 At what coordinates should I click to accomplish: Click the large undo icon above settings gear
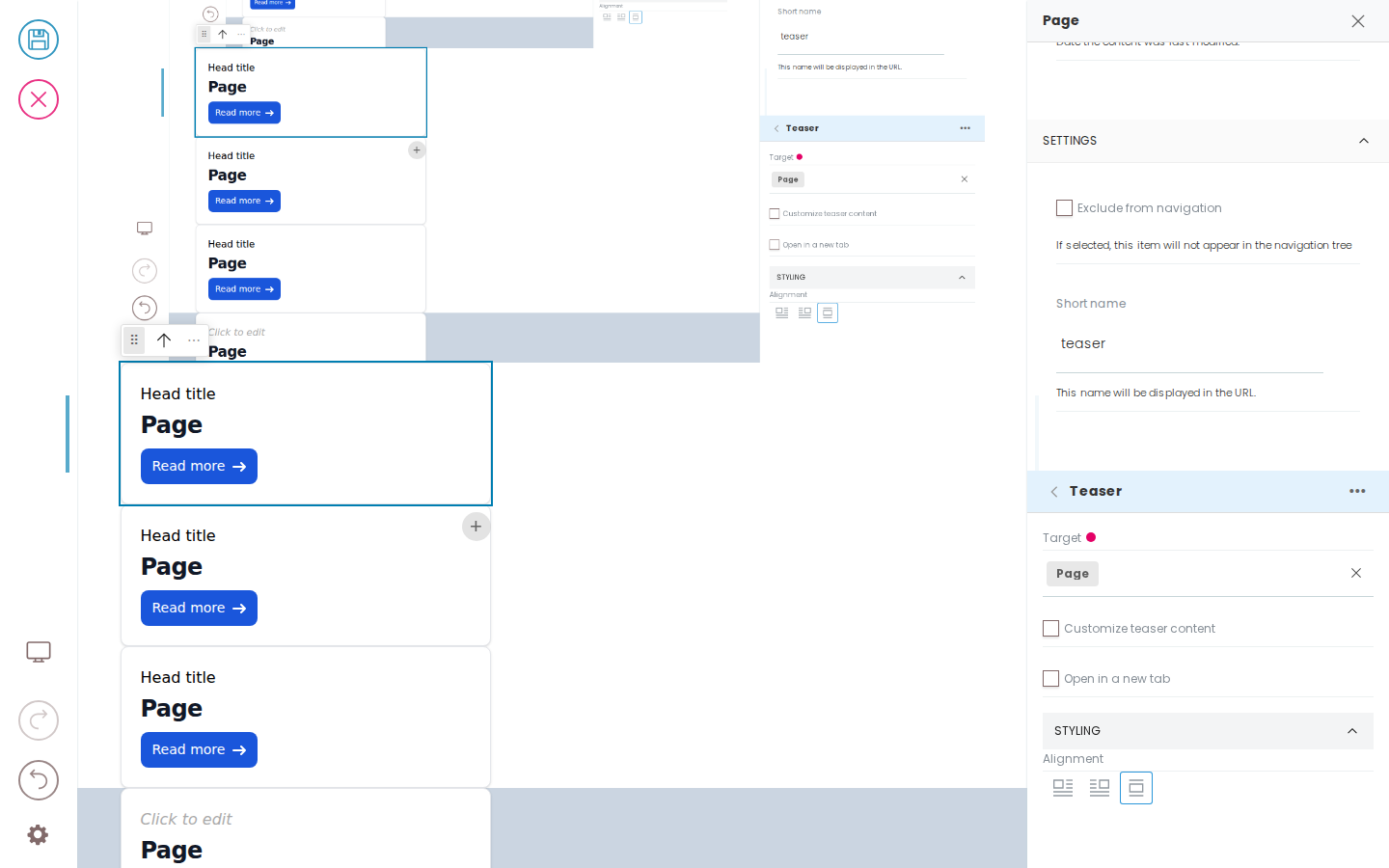(39, 780)
